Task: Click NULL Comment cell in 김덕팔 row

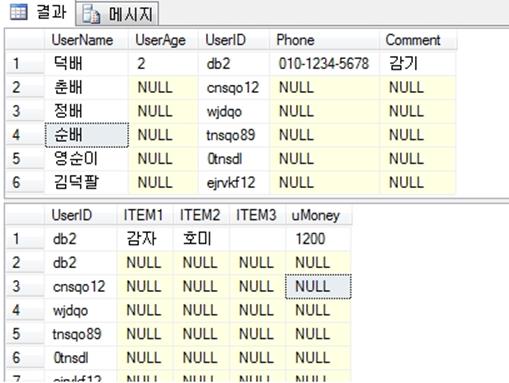Action: 418,182
